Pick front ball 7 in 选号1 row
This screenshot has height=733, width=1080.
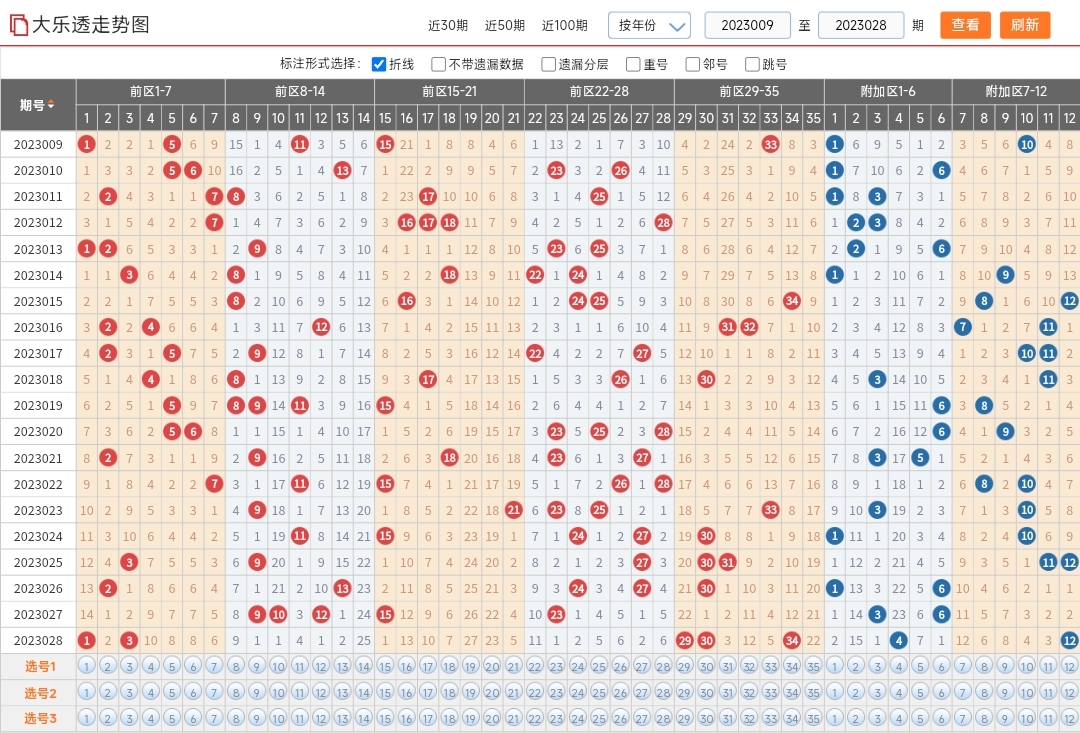coord(214,666)
